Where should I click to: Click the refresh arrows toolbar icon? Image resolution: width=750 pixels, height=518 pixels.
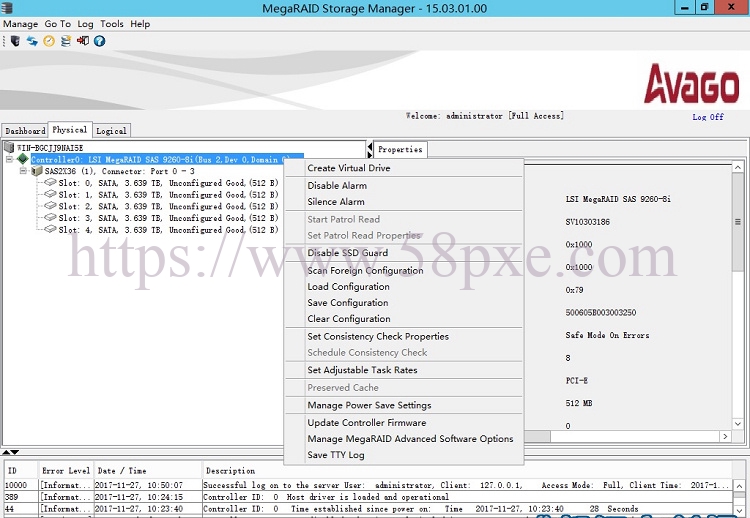click(32, 41)
